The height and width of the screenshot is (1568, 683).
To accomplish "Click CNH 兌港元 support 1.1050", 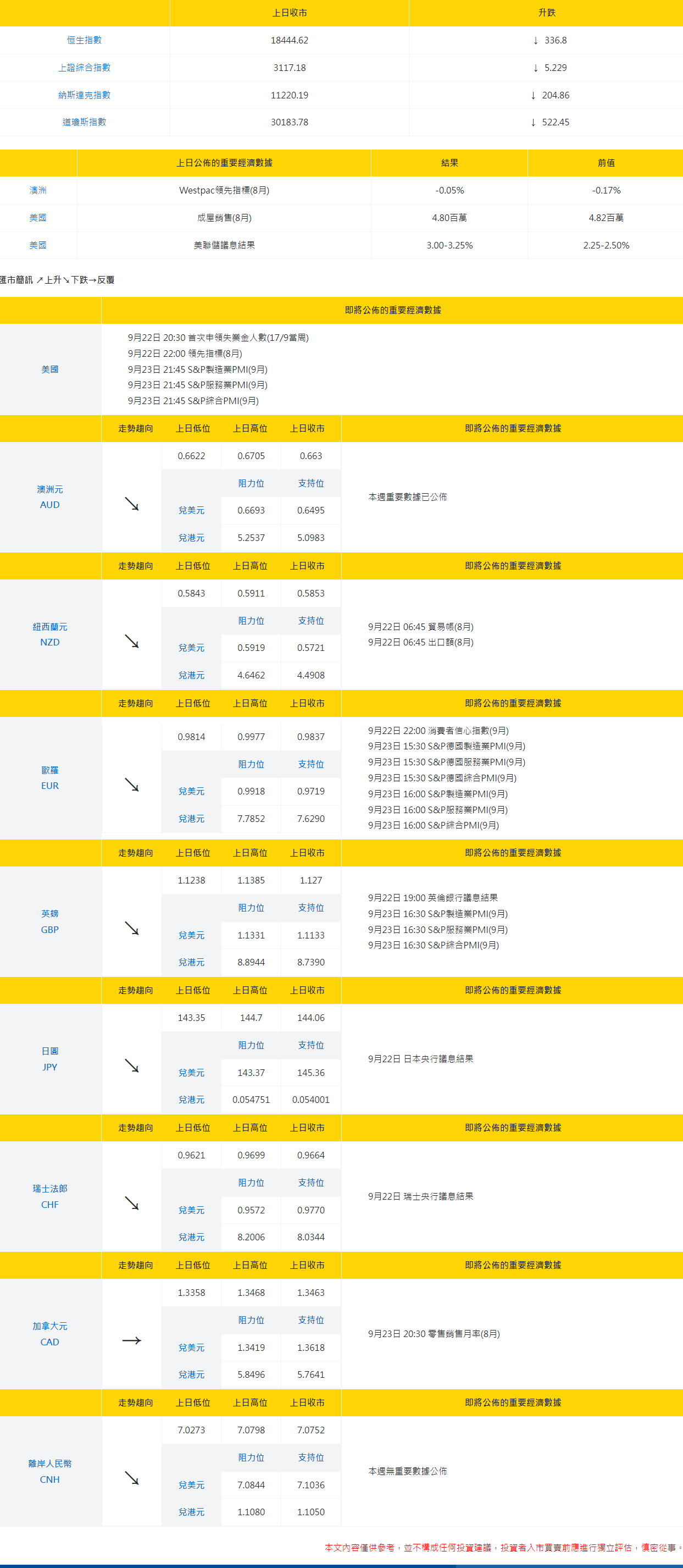I will coord(311,1512).
